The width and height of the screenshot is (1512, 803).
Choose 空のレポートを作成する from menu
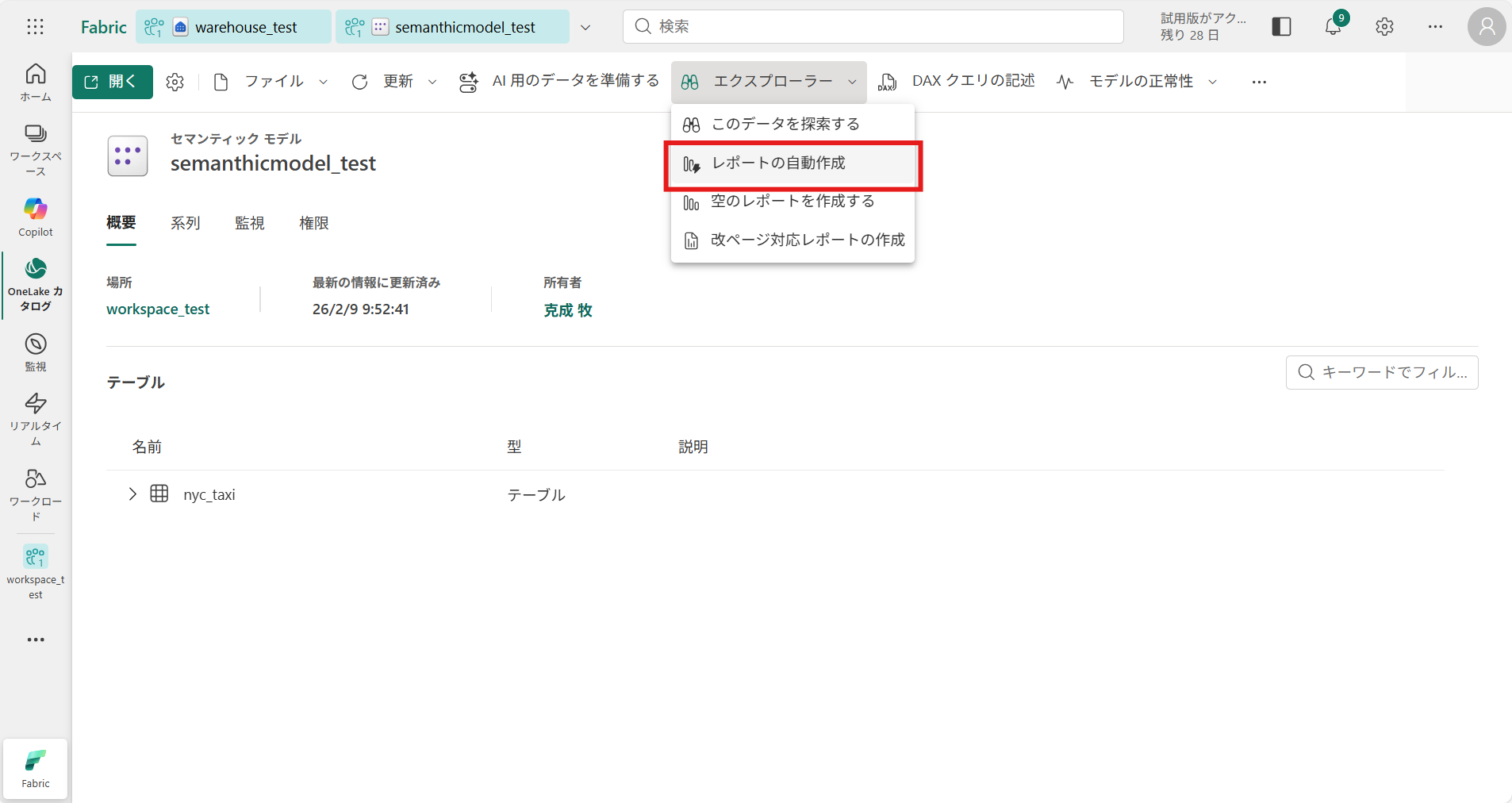[x=792, y=202]
